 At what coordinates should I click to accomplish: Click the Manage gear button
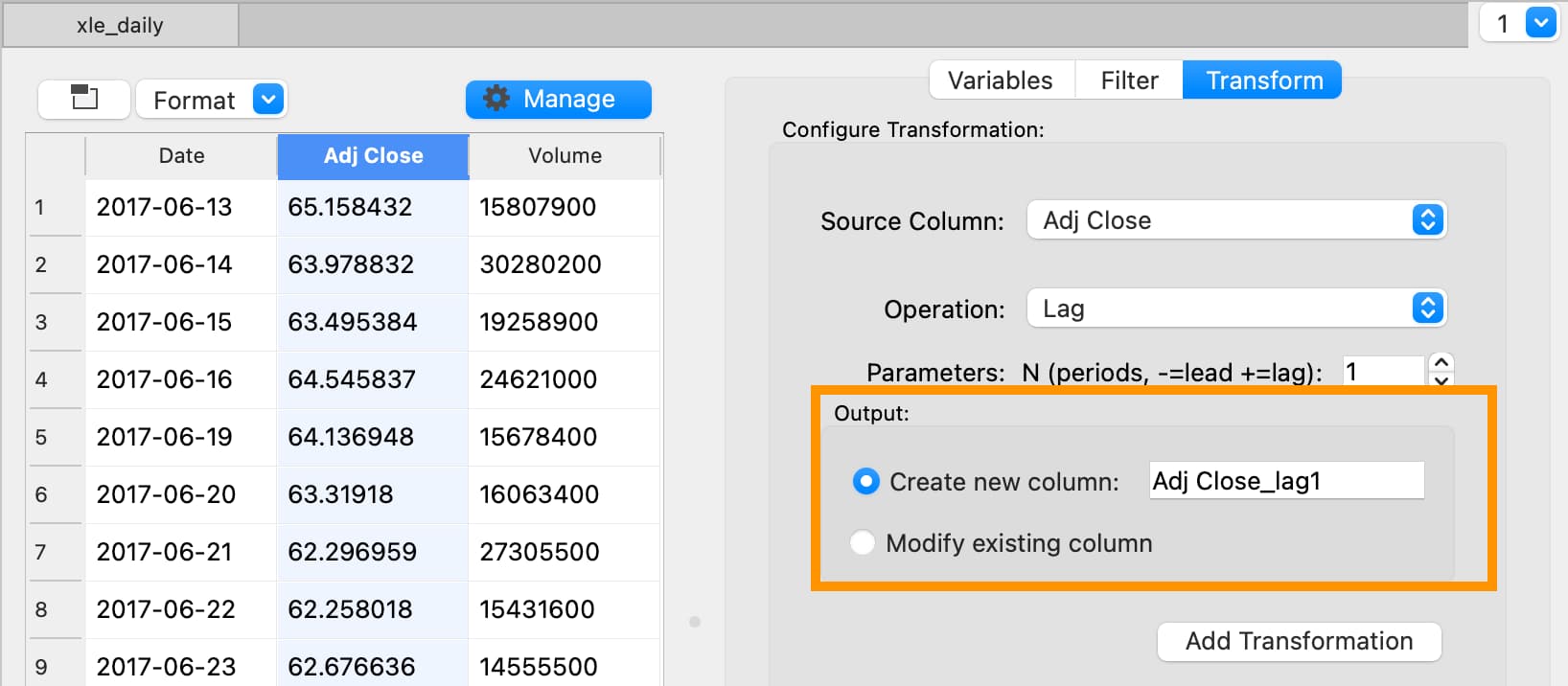[x=558, y=99]
